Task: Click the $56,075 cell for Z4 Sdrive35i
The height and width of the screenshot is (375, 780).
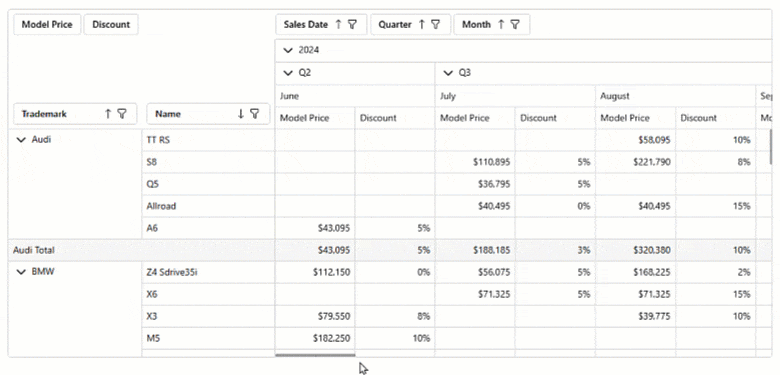Action: (475, 272)
